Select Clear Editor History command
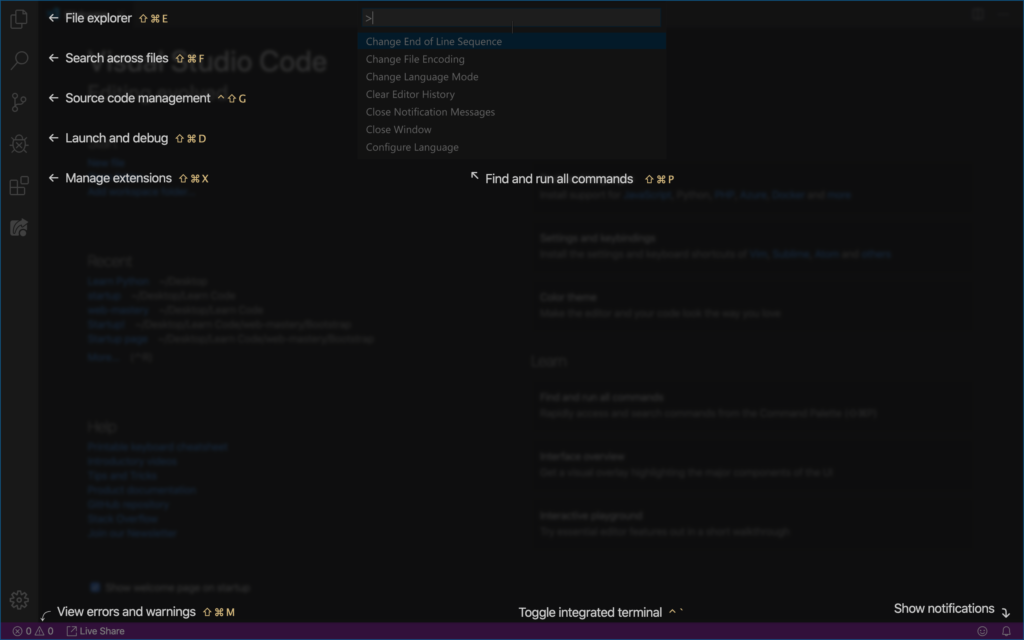This screenshot has height=640, width=1024. click(512, 94)
